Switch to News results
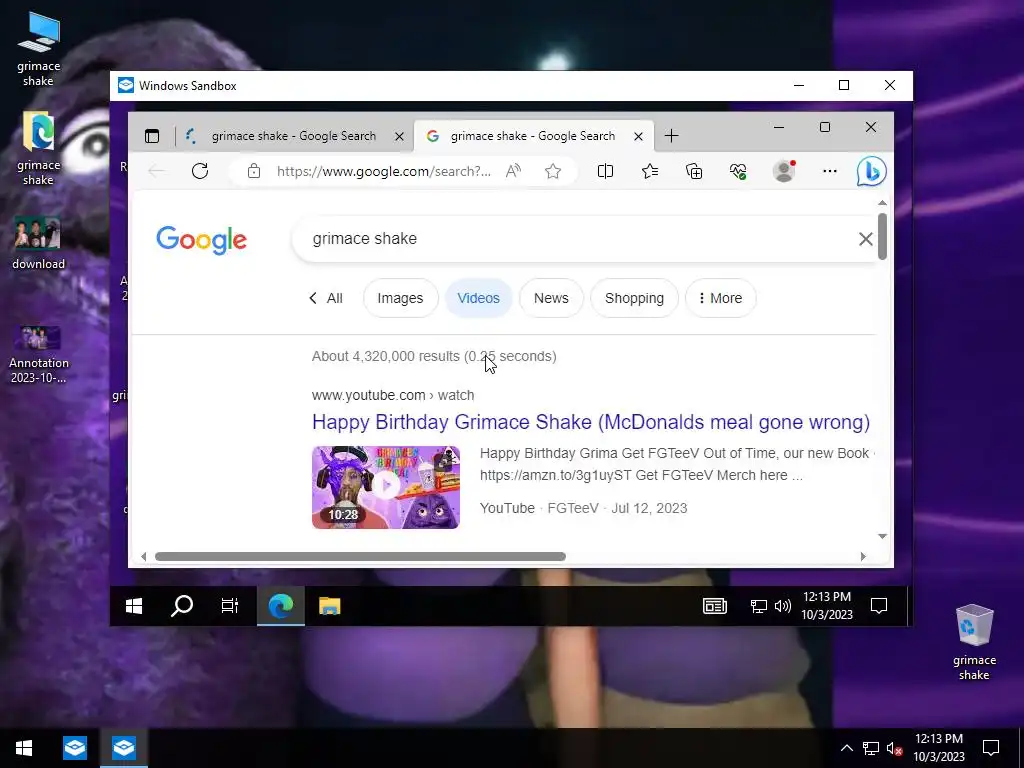The width and height of the screenshot is (1024, 768). pyautogui.click(x=551, y=298)
